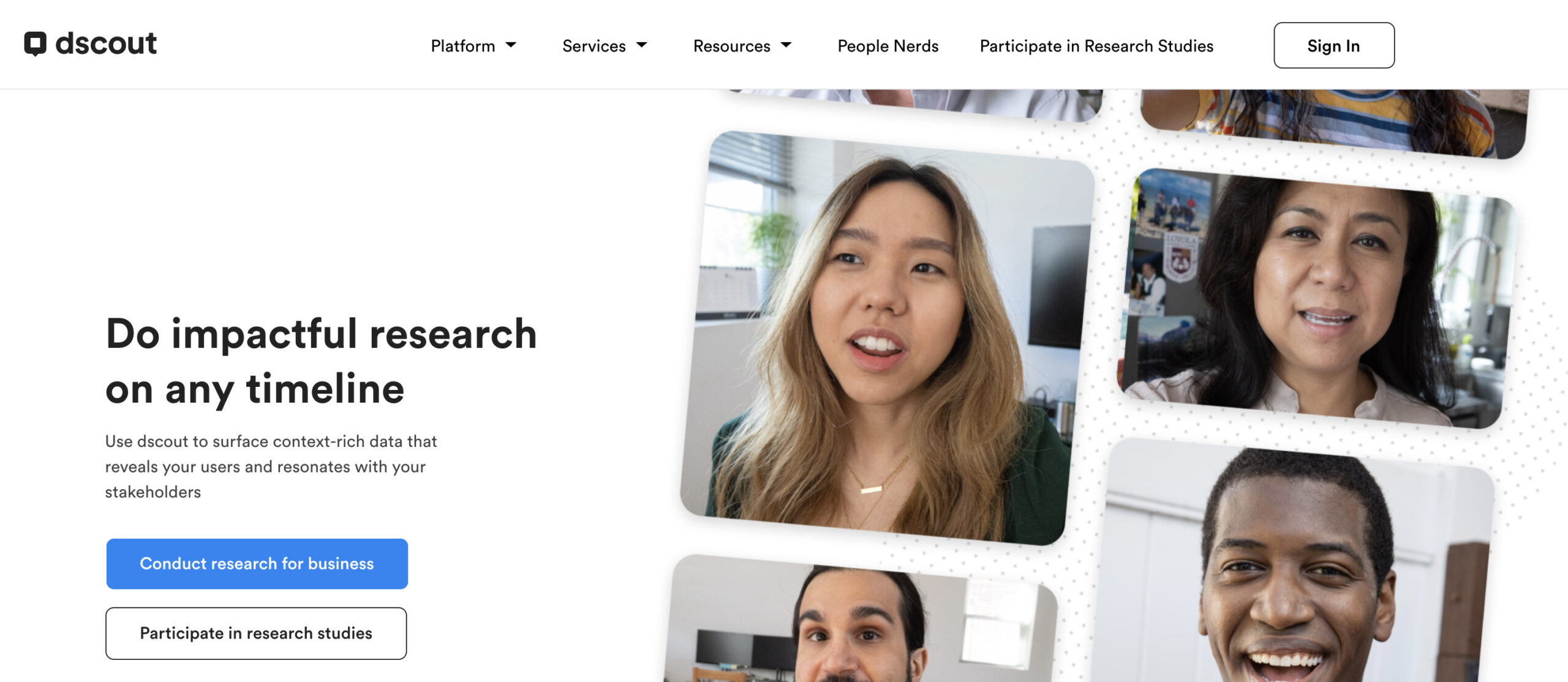Go to People Nerds
Screen dimensions: 1568x682
tap(888, 46)
